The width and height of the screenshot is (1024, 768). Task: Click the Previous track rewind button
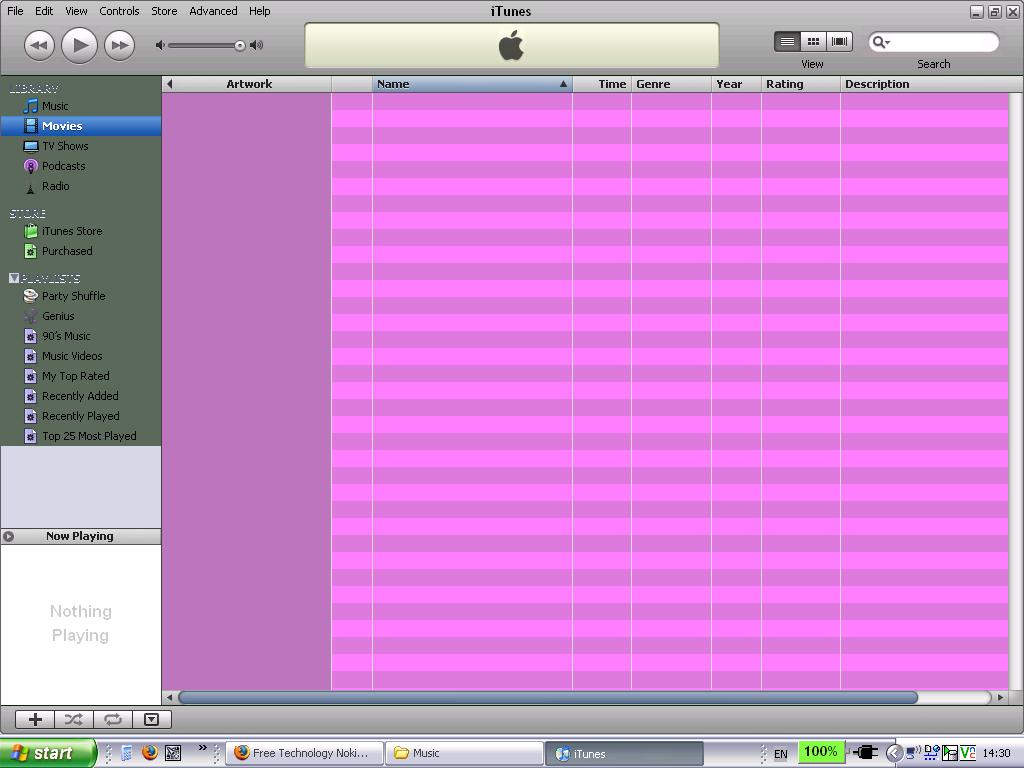39,46
